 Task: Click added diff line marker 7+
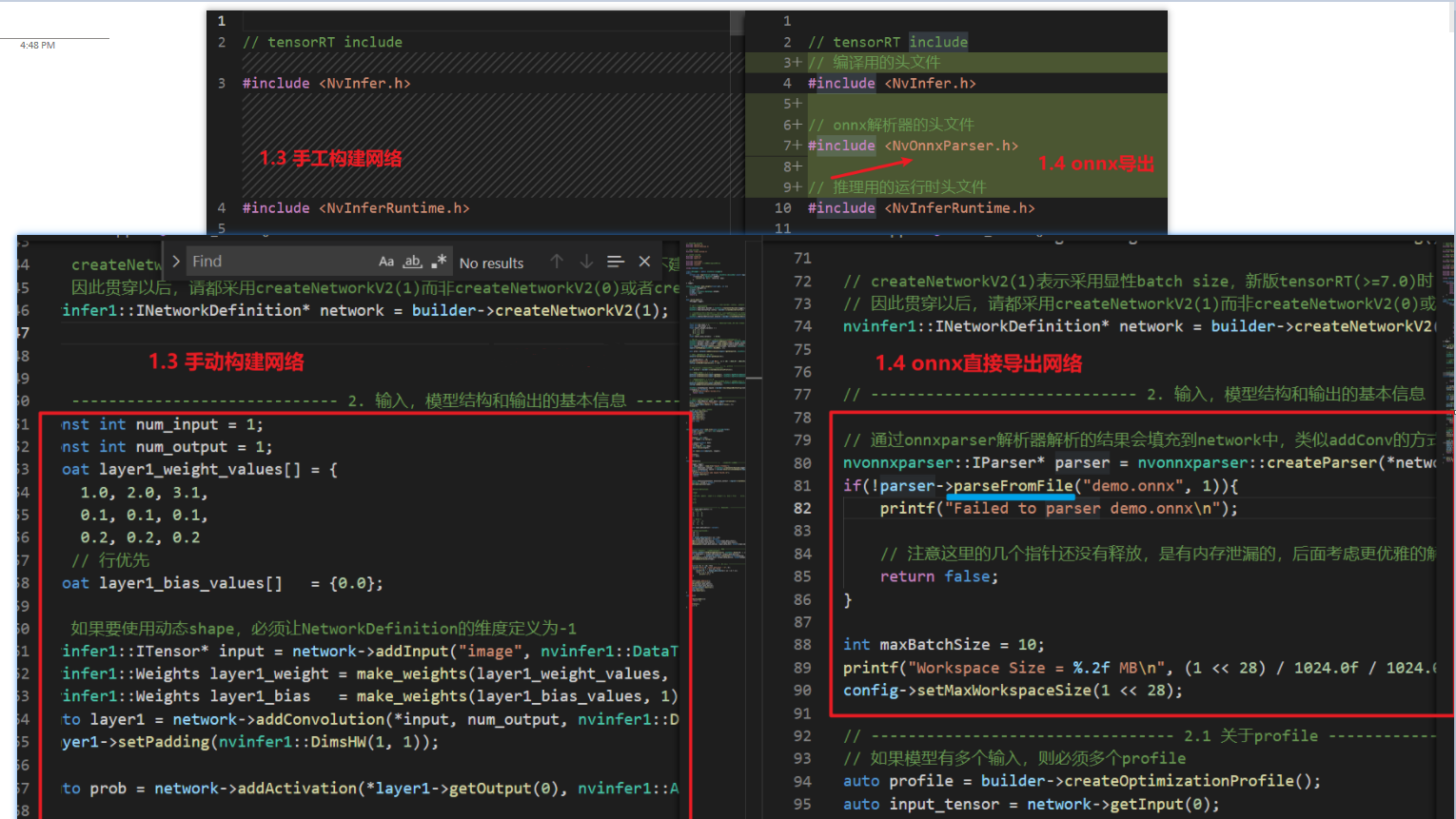792,146
